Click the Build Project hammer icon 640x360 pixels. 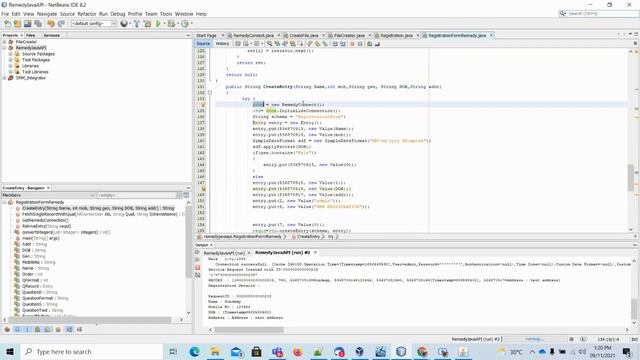click(137, 24)
